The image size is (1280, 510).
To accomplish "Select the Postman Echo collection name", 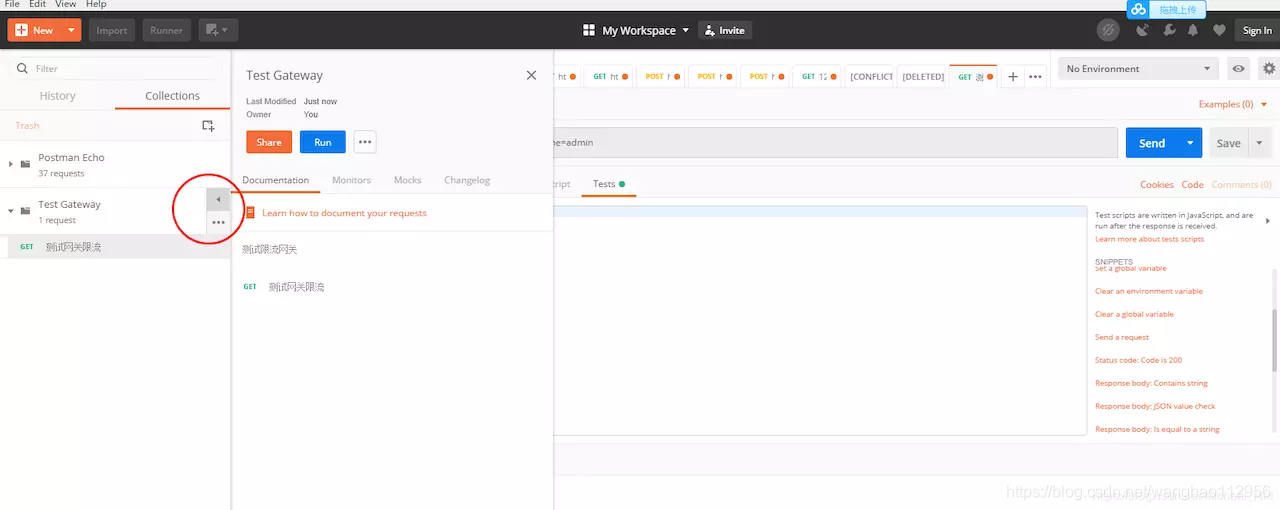I will [71, 157].
